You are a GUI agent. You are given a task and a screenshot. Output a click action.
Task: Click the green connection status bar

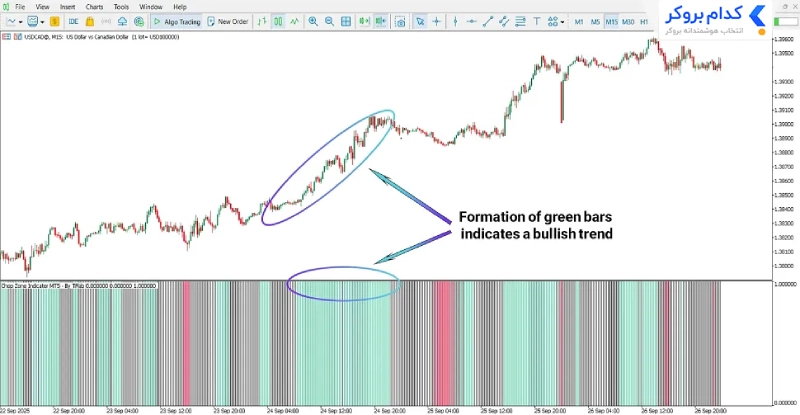coord(786,21)
